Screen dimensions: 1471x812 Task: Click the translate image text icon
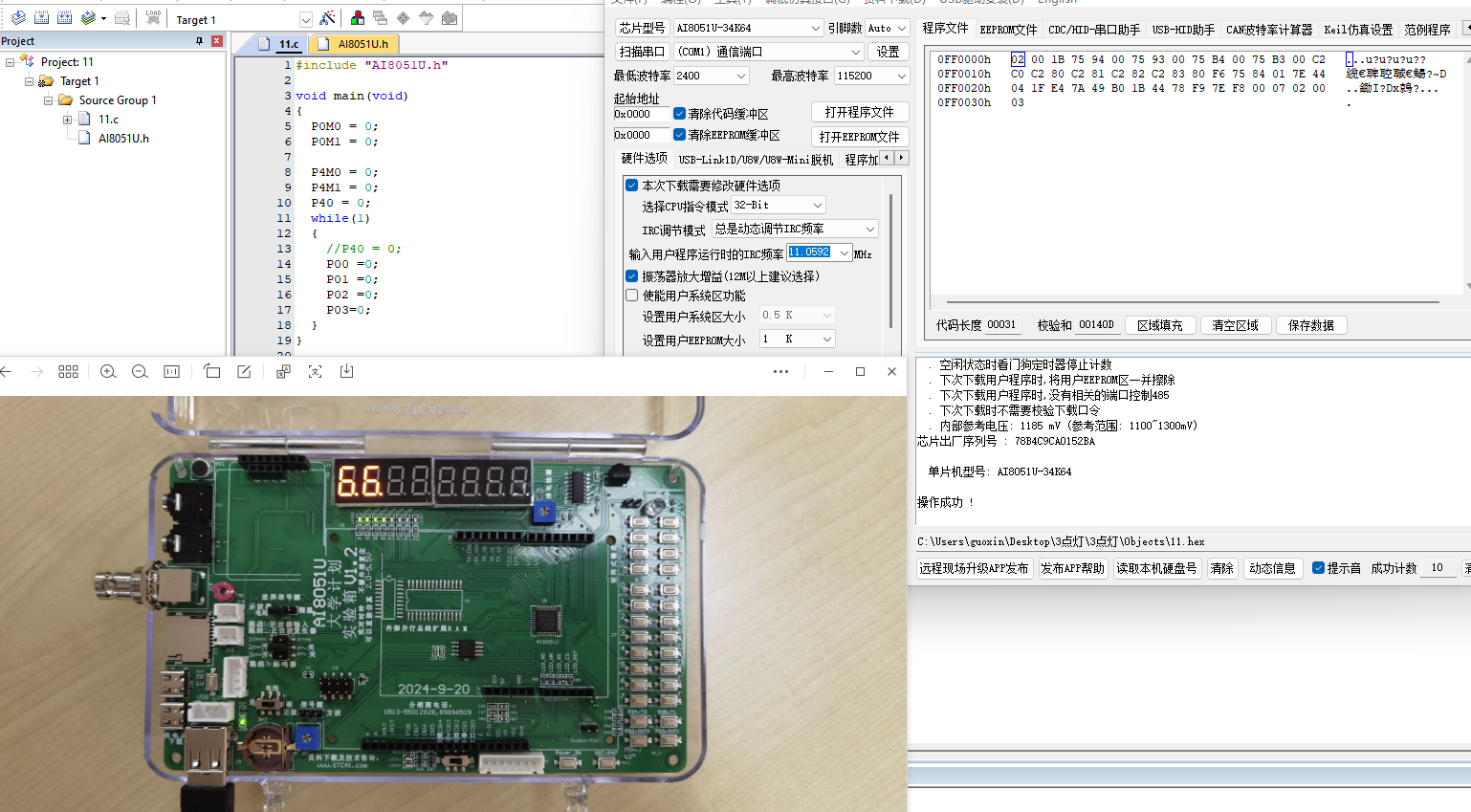tap(283, 372)
